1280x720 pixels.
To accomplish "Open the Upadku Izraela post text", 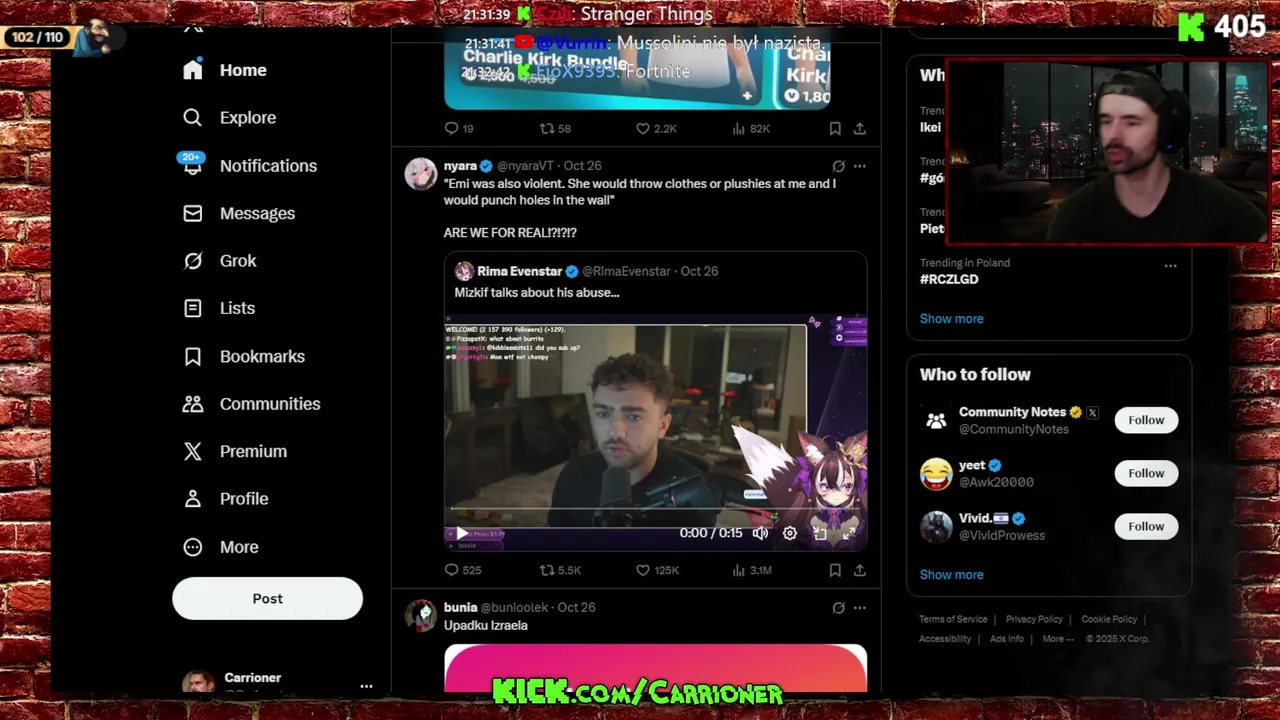I will [485, 625].
